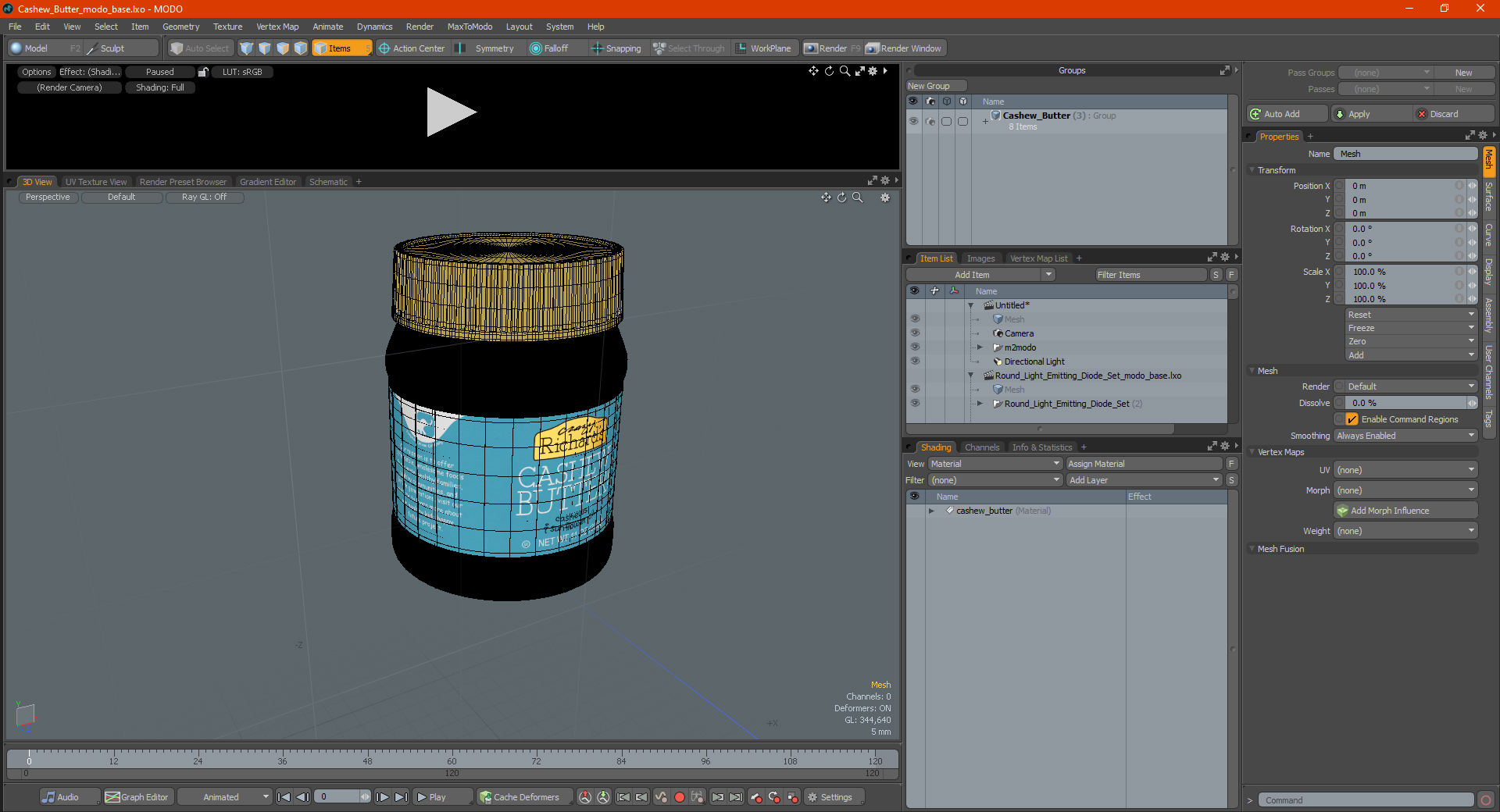Toggle visibility of m2modo item

tap(915, 347)
